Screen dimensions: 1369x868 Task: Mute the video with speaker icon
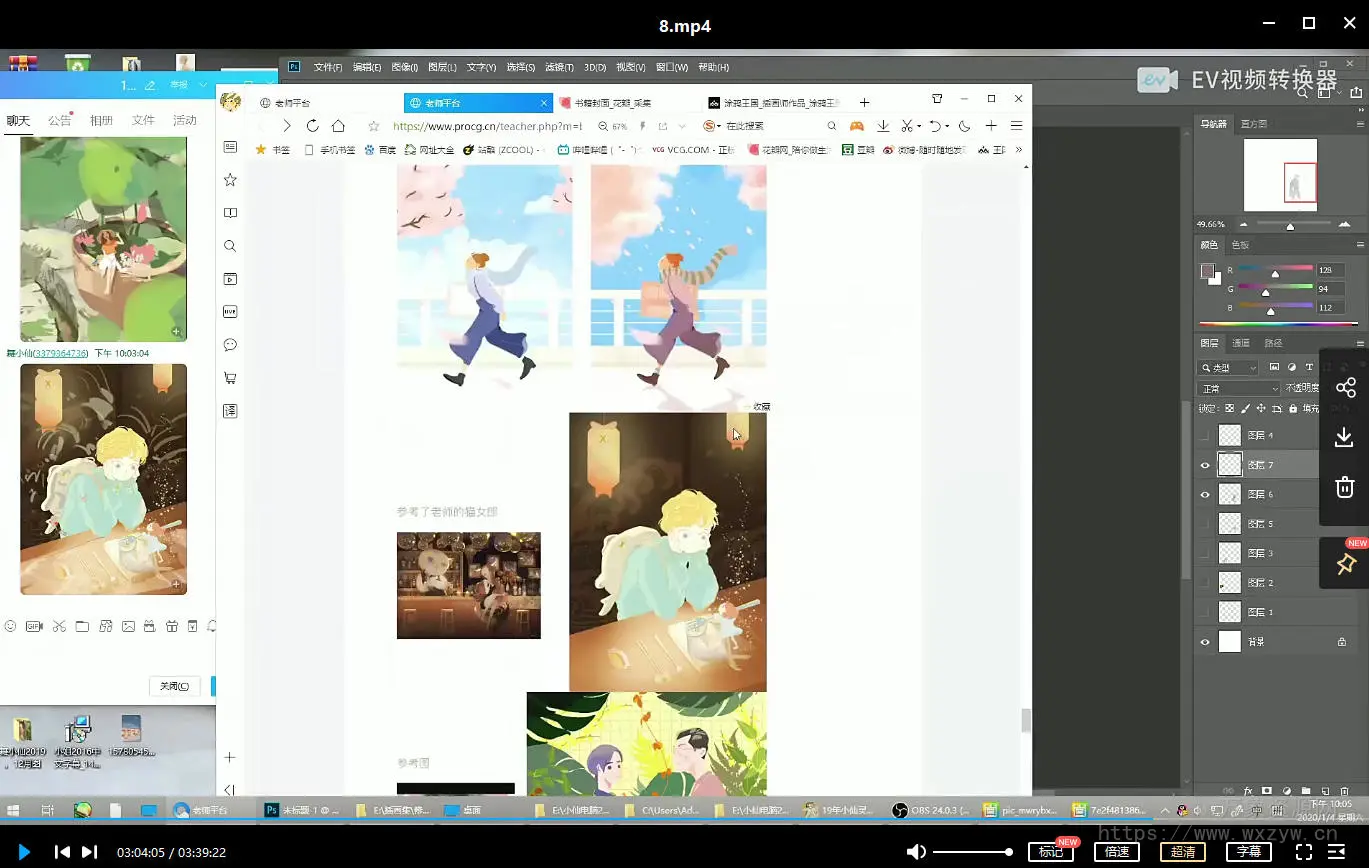click(x=915, y=852)
